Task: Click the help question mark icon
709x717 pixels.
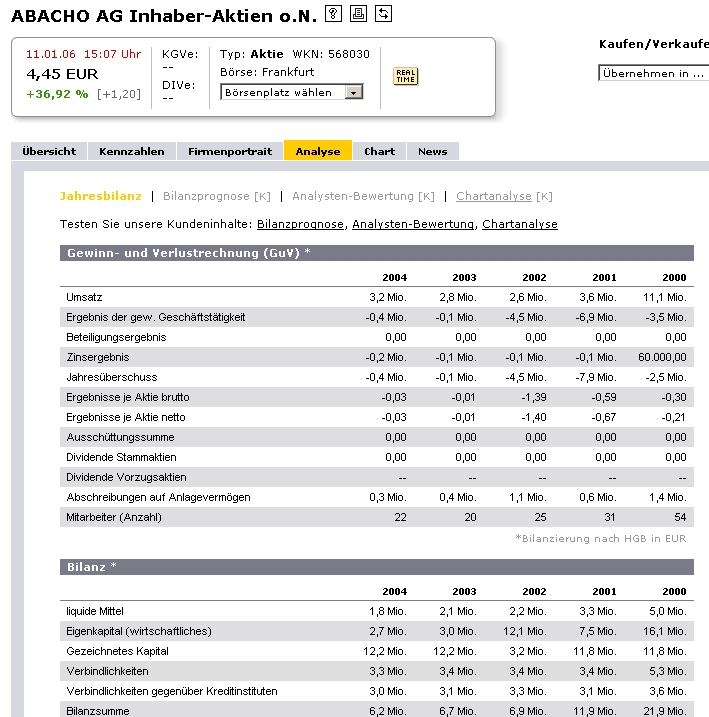Action: 334,13
